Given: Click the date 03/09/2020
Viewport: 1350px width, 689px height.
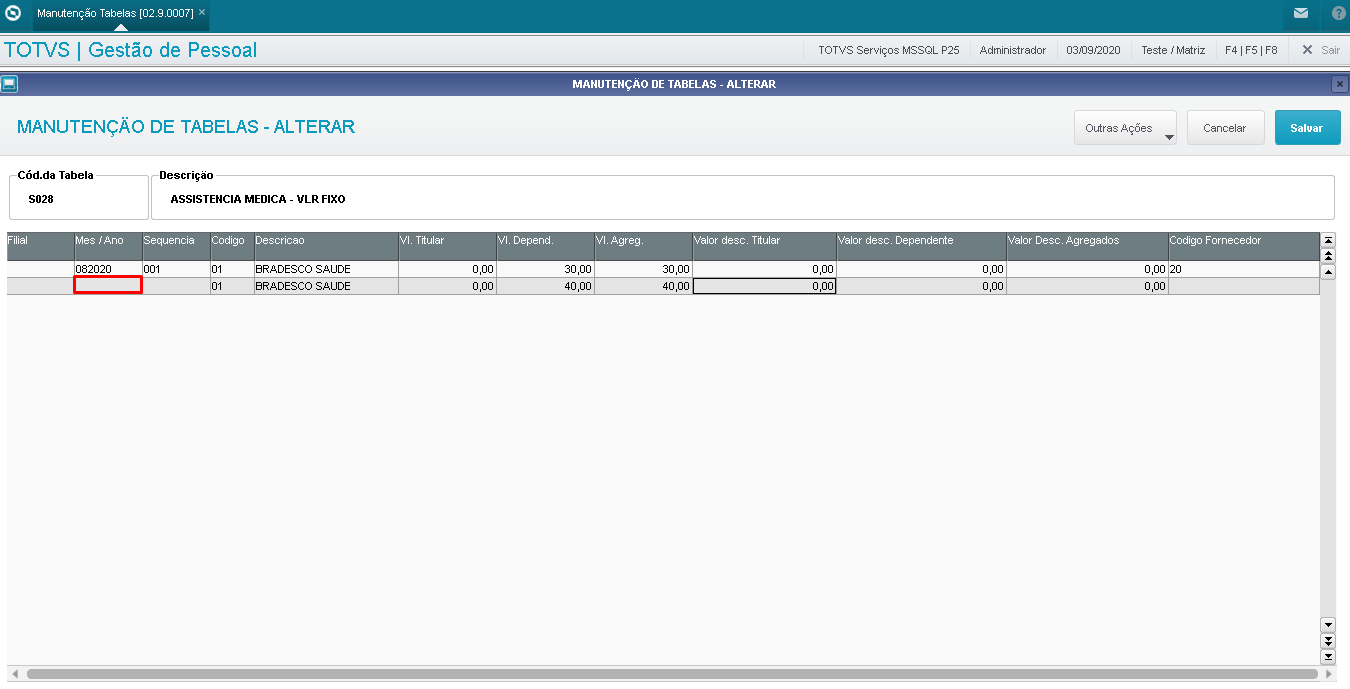Looking at the screenshot, I should pyautogui.click(x=1093, y=50).
